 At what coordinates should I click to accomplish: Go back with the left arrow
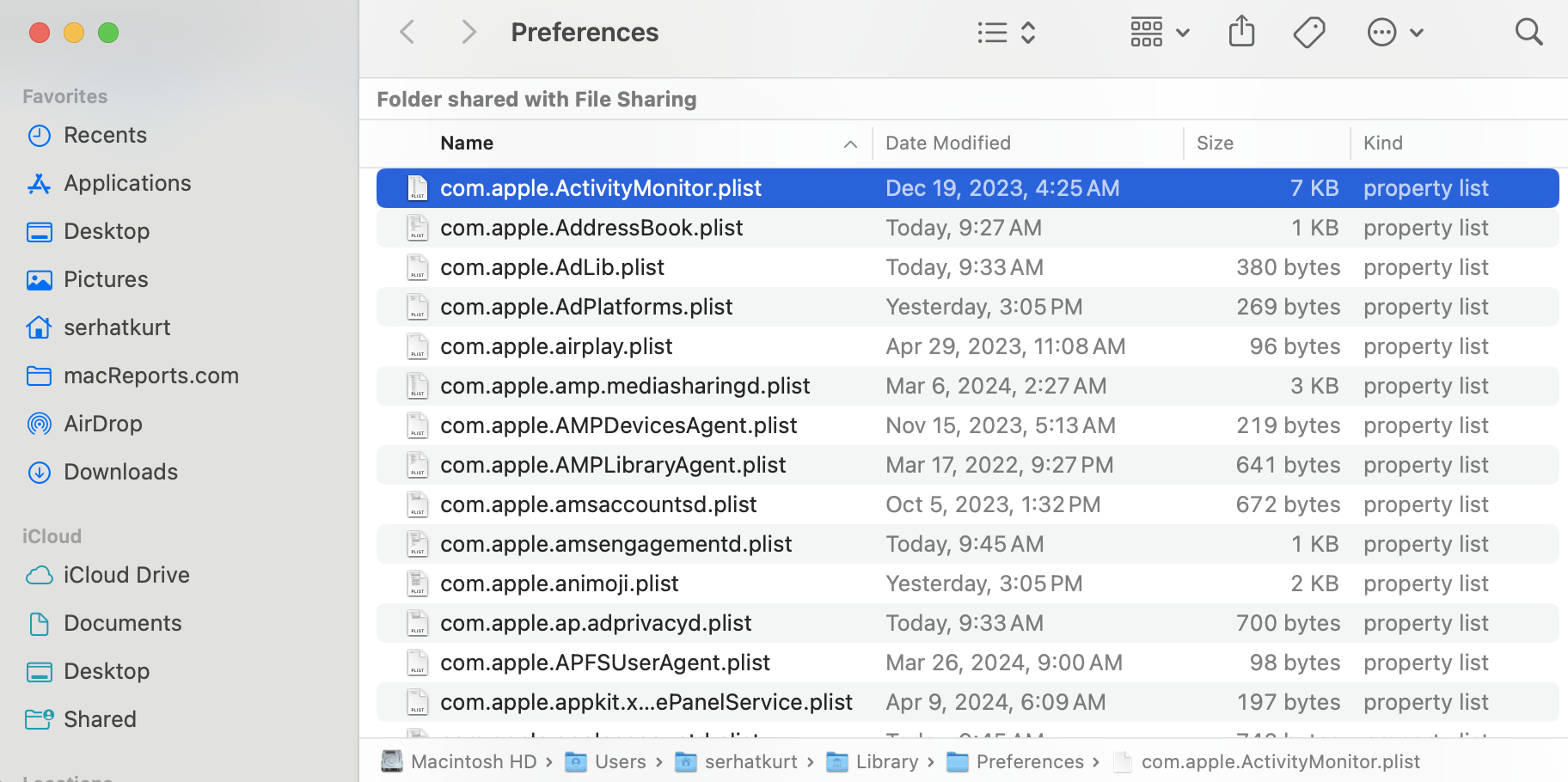[407, 33]
